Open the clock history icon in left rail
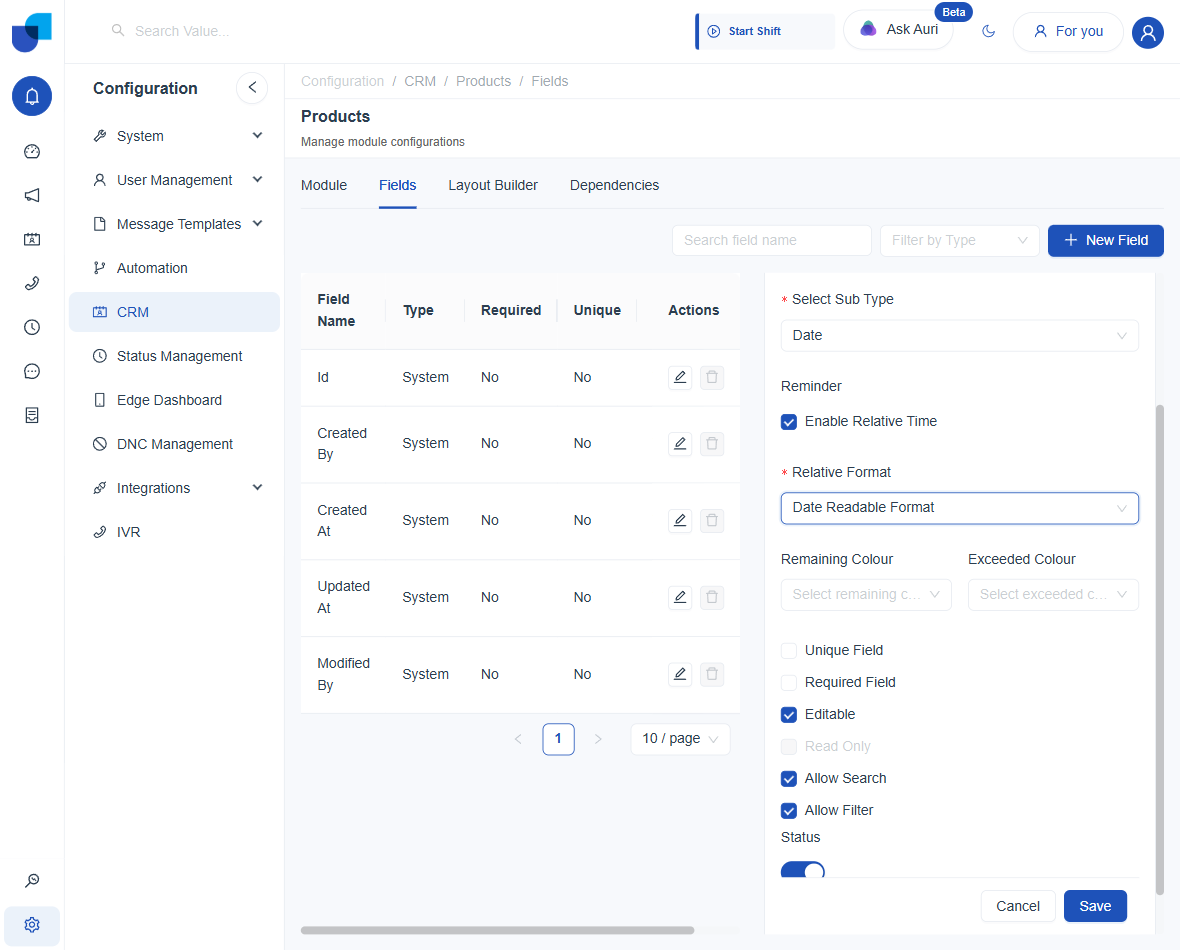This screenshot has height=950, width=1180. [32, 327]
